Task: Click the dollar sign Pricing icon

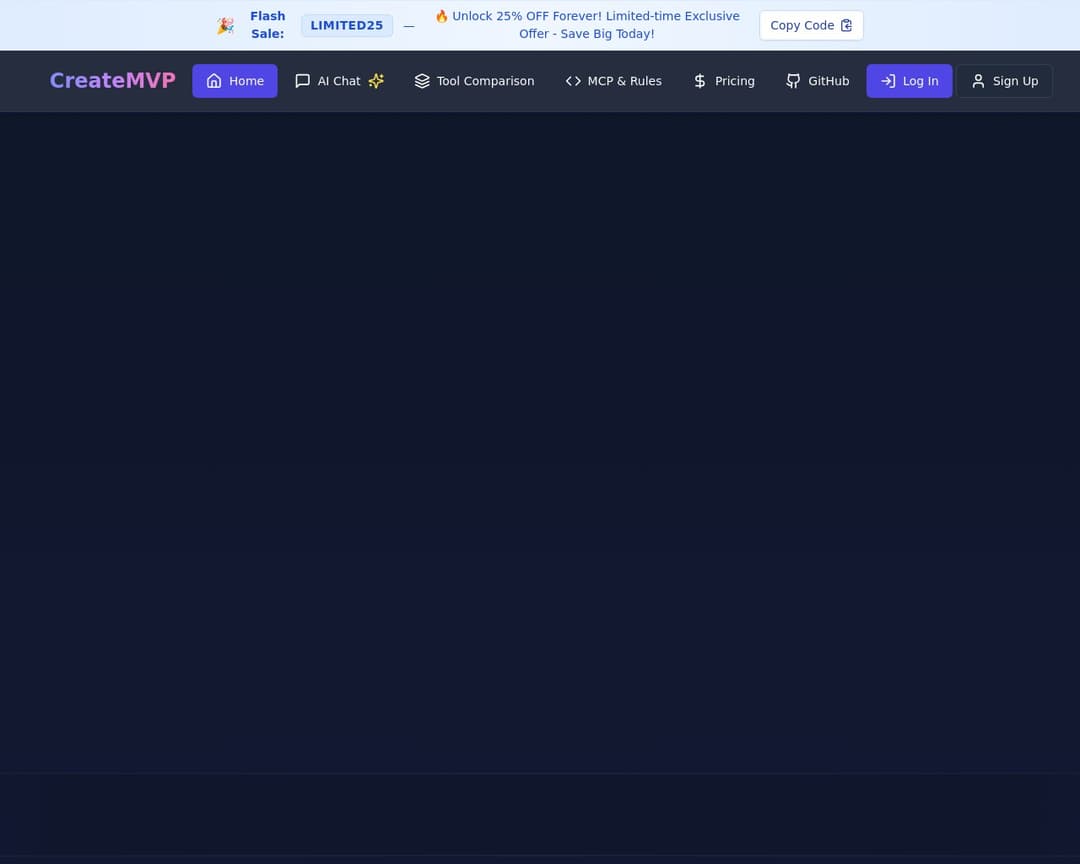Action: (x=700, y=81)
